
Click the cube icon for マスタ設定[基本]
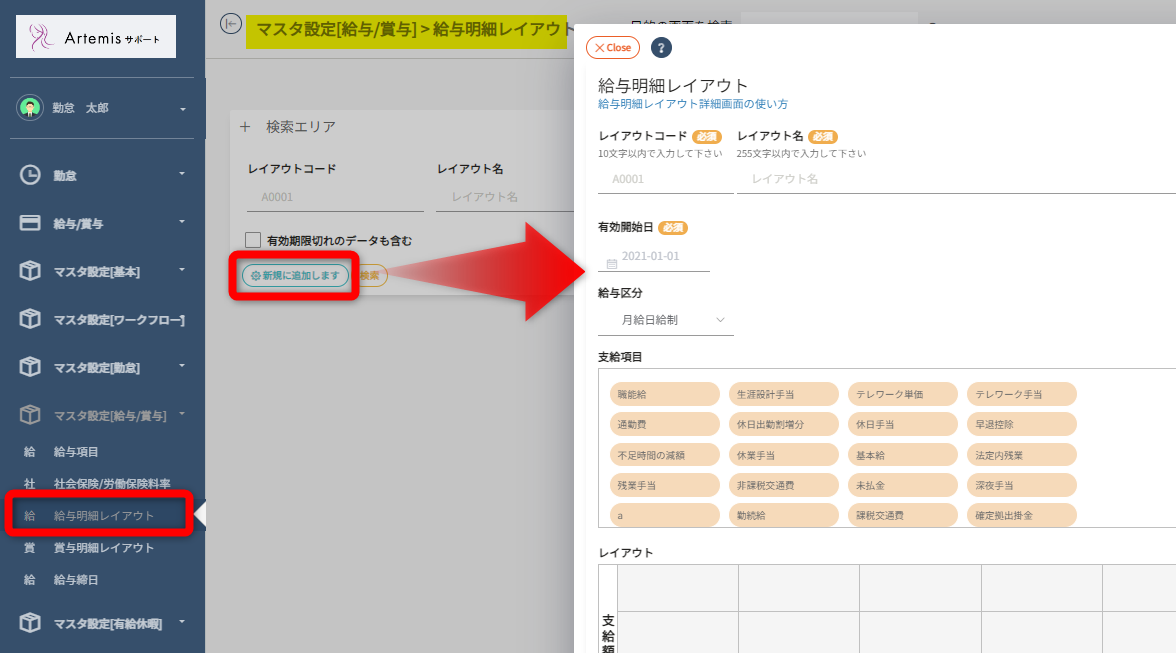click(x=30, y=271)
